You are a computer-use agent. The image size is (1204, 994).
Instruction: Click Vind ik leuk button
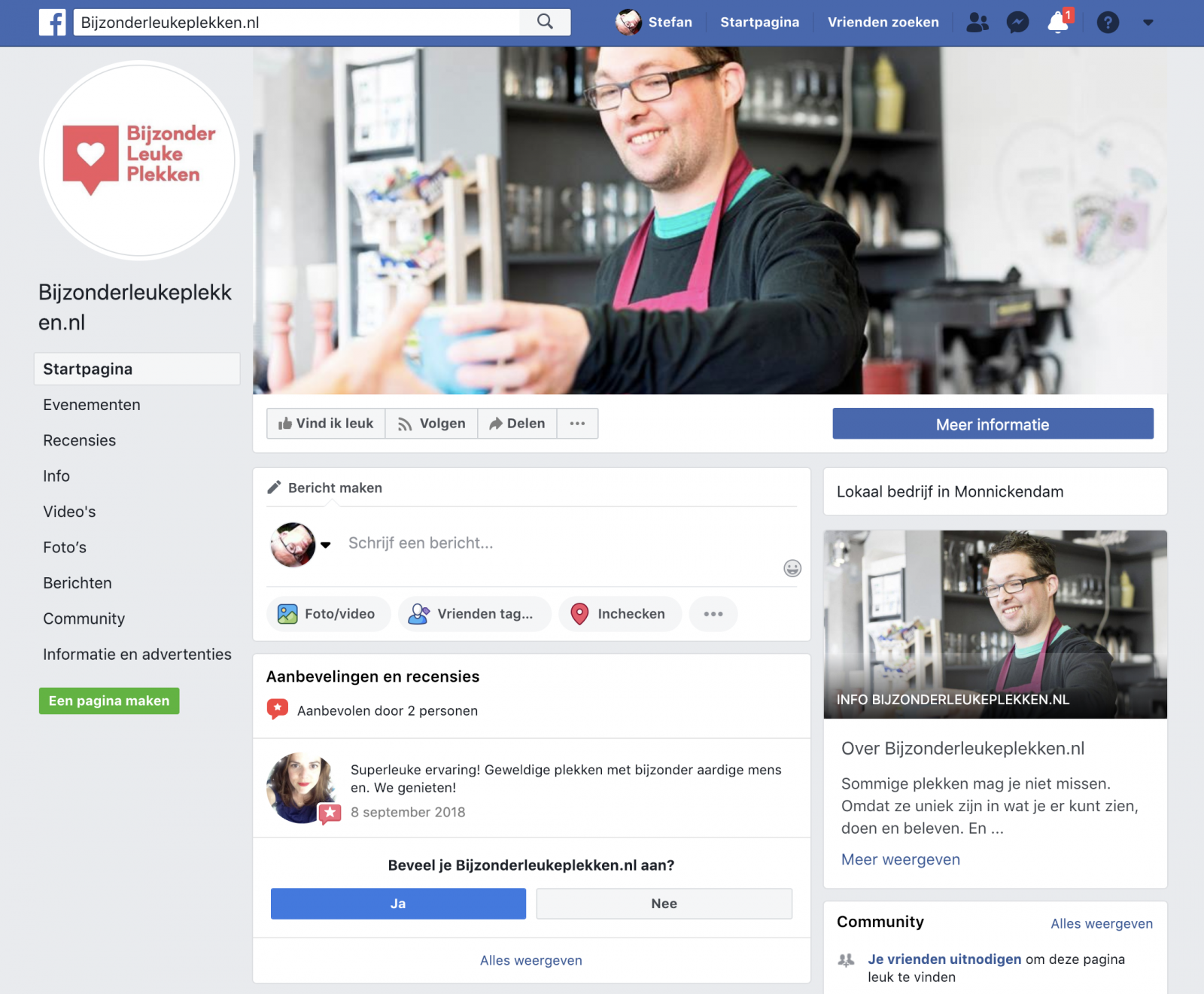(x=326, y=424)
